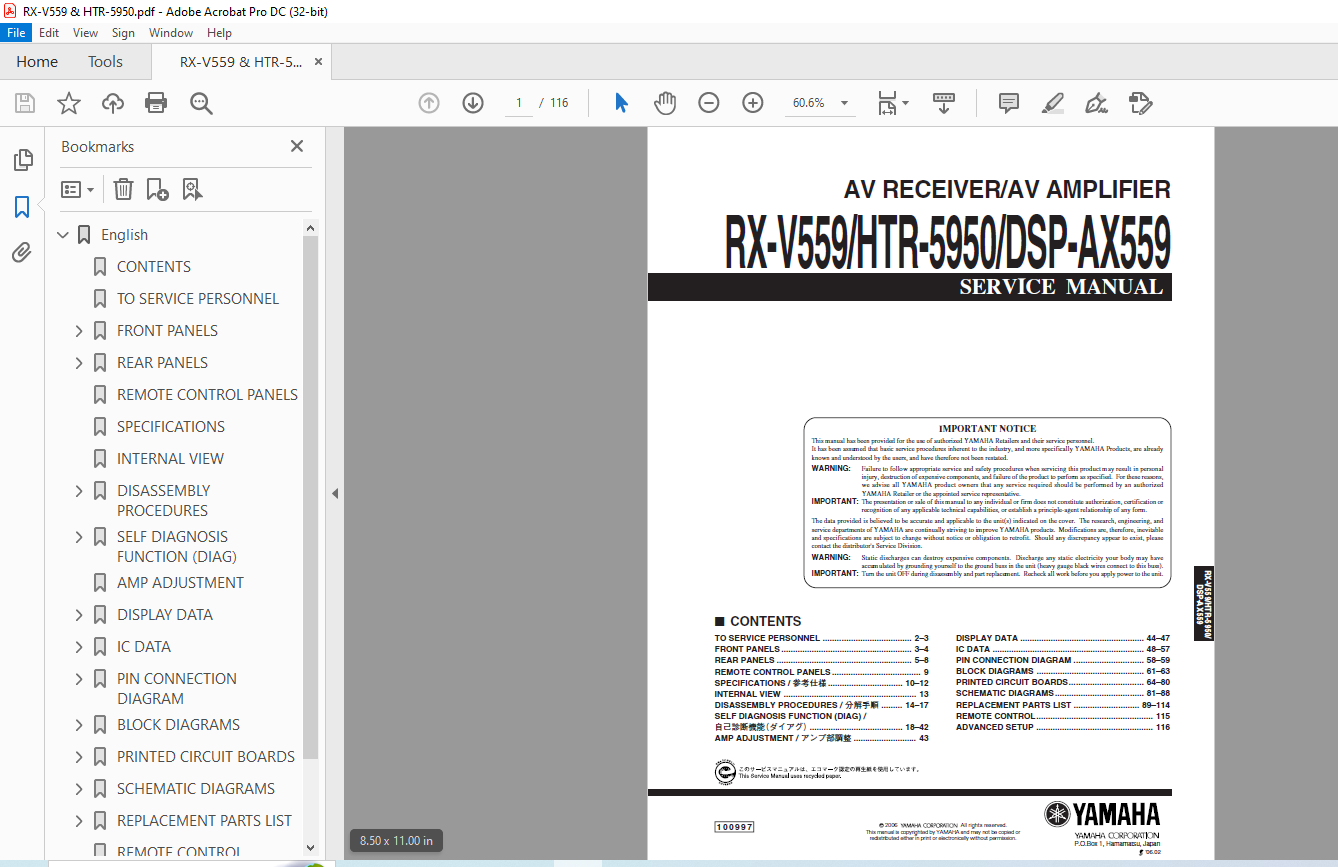Collapse navigation pane with side arrow

point(335,493)
